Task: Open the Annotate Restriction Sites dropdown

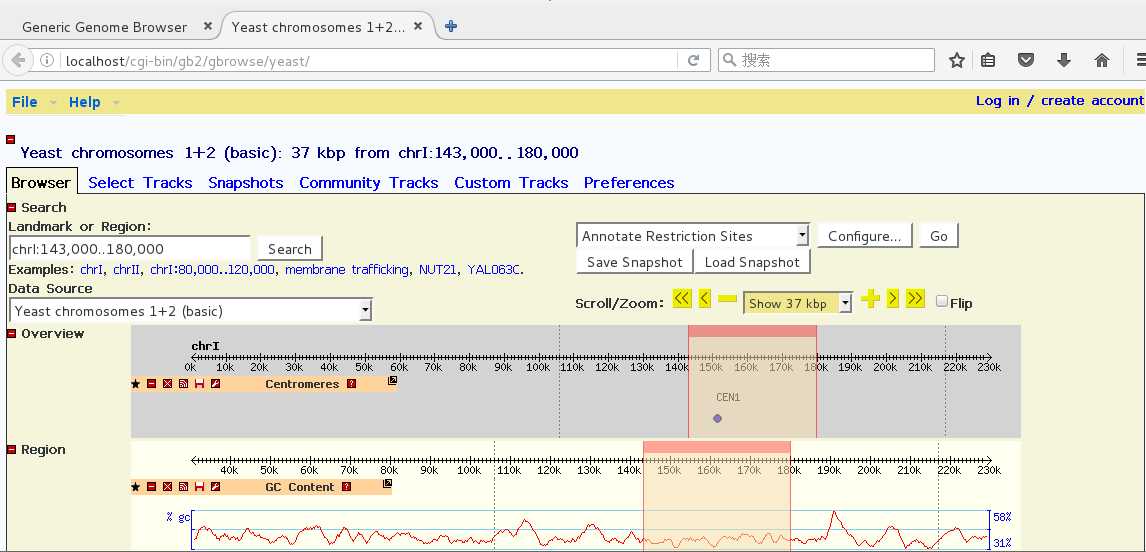Action: [x=692, y=236]
